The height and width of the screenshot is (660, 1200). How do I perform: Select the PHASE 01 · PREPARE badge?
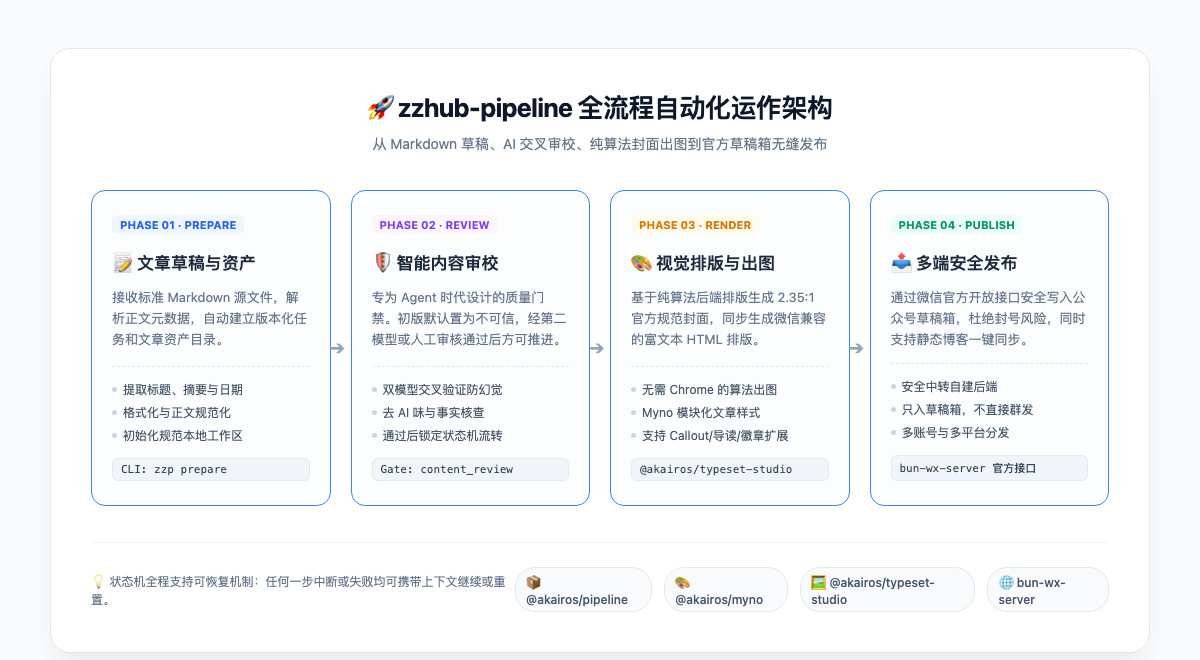click(x=178, y=225)
